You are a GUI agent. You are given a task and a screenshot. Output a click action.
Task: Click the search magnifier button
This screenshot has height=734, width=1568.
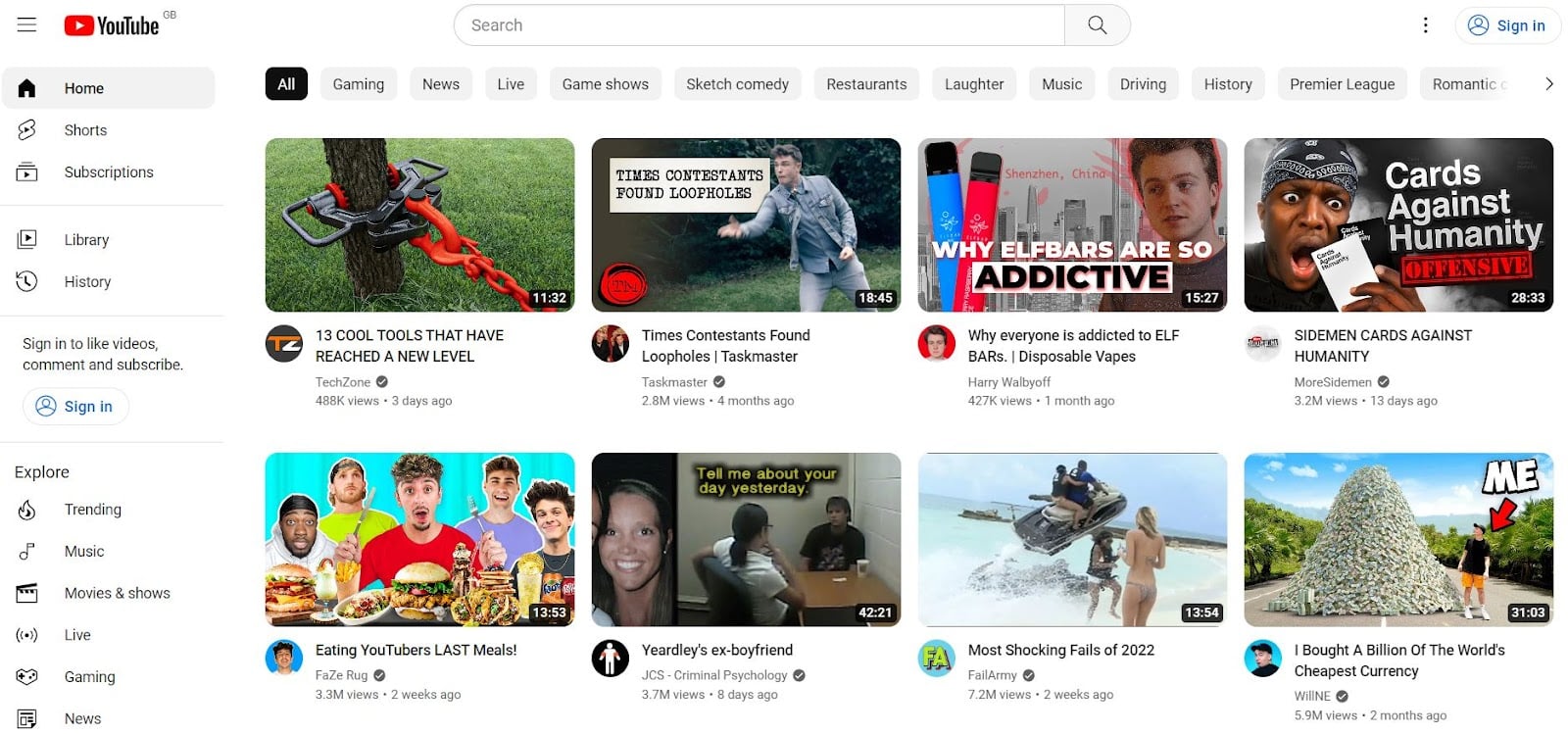1097,24
